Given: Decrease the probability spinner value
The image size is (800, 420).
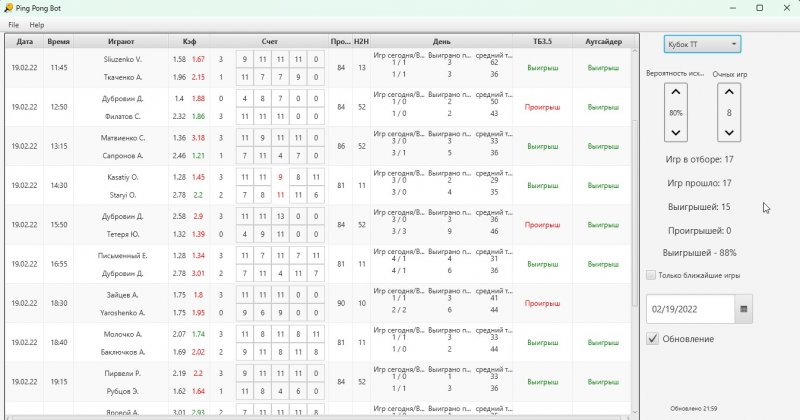Looking at the screenshot, I should coord(676,132).
